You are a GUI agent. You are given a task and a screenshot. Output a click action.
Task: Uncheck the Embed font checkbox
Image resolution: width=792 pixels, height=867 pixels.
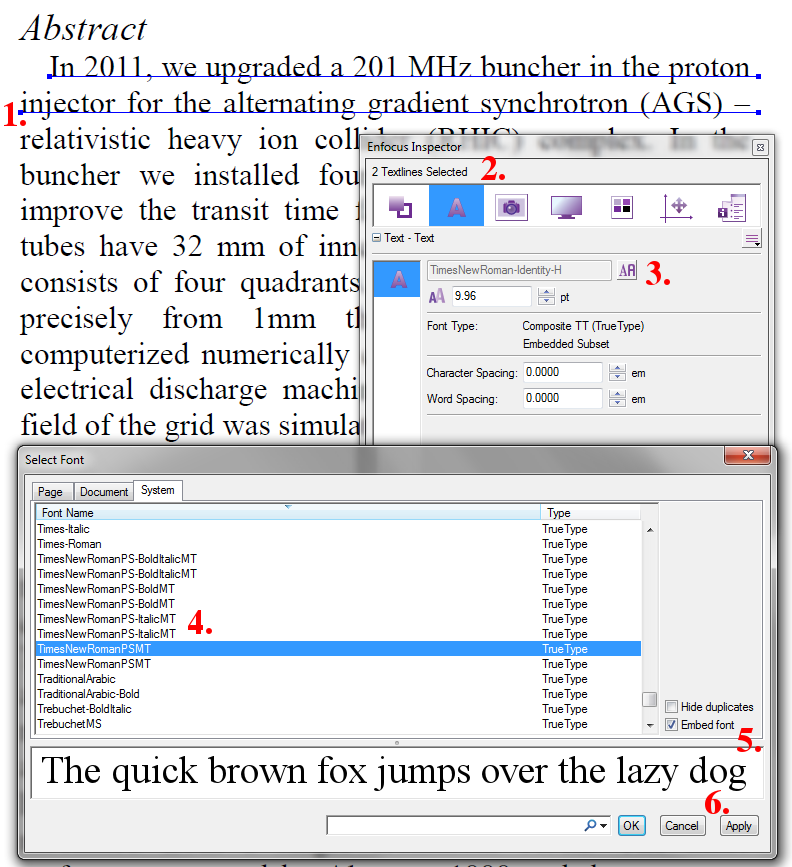[x=671, y=724]
